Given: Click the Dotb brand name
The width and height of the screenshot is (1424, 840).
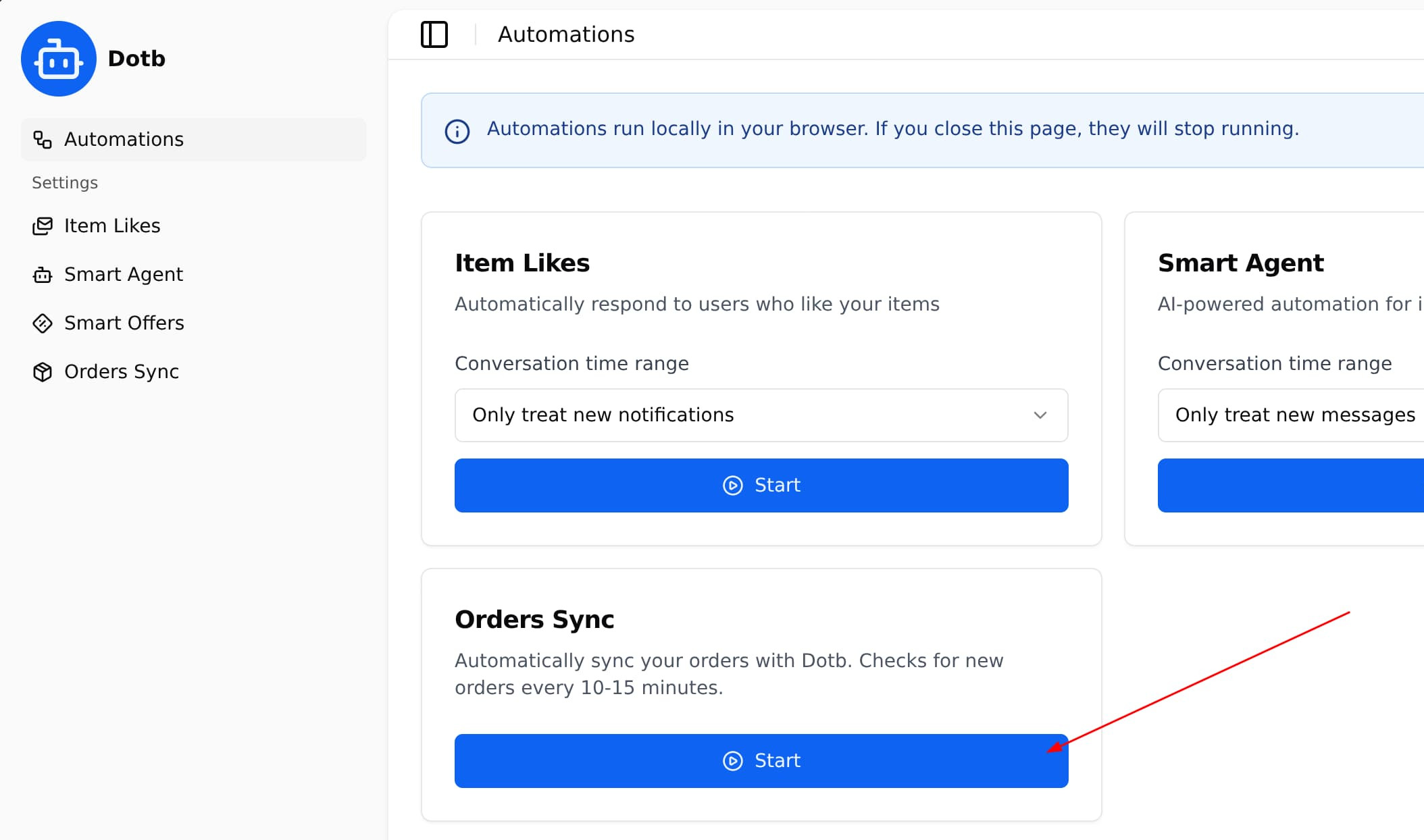Looking at the screenshot, I should pos(136,59).
